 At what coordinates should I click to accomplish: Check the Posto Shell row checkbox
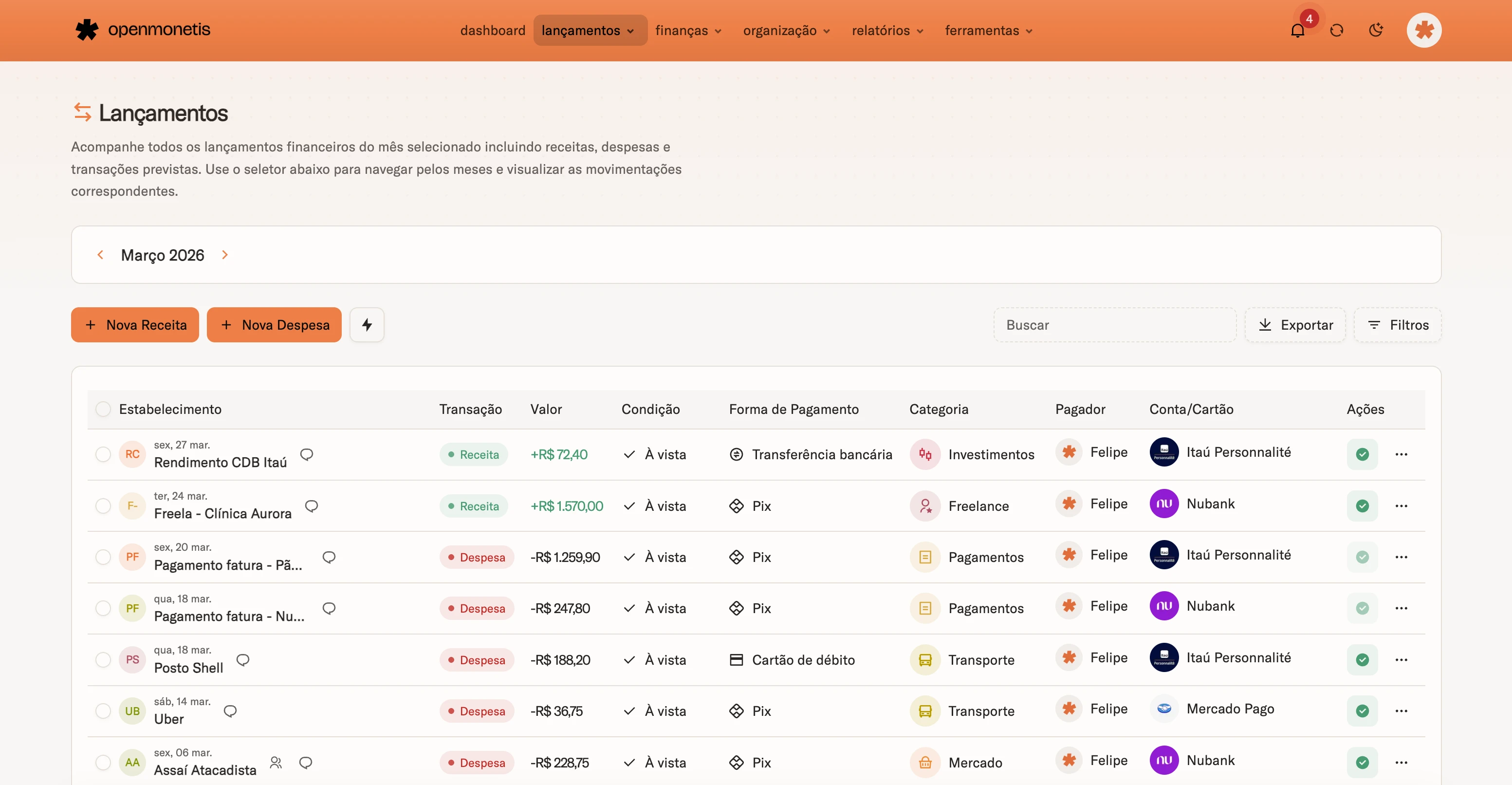point(103,660)
